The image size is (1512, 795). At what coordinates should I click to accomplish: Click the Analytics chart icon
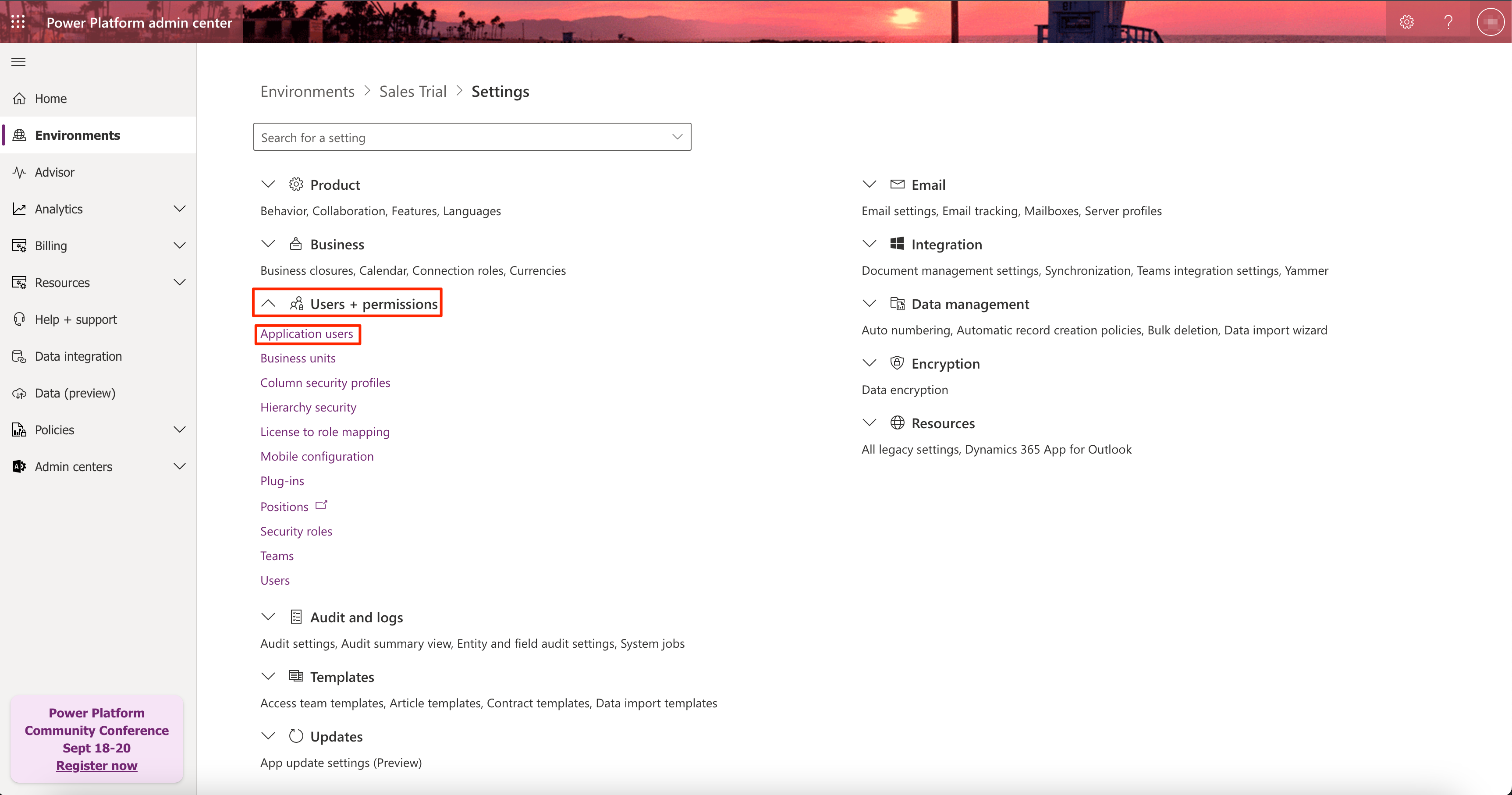19,209
